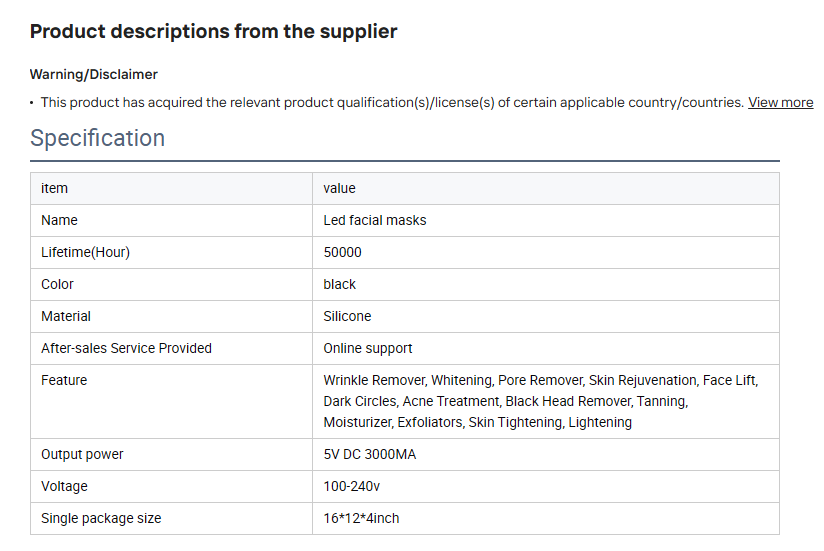Click the Material row label
Image resolution: width=824 pixels, height=551 pixels.
click(x=66, y=316)
